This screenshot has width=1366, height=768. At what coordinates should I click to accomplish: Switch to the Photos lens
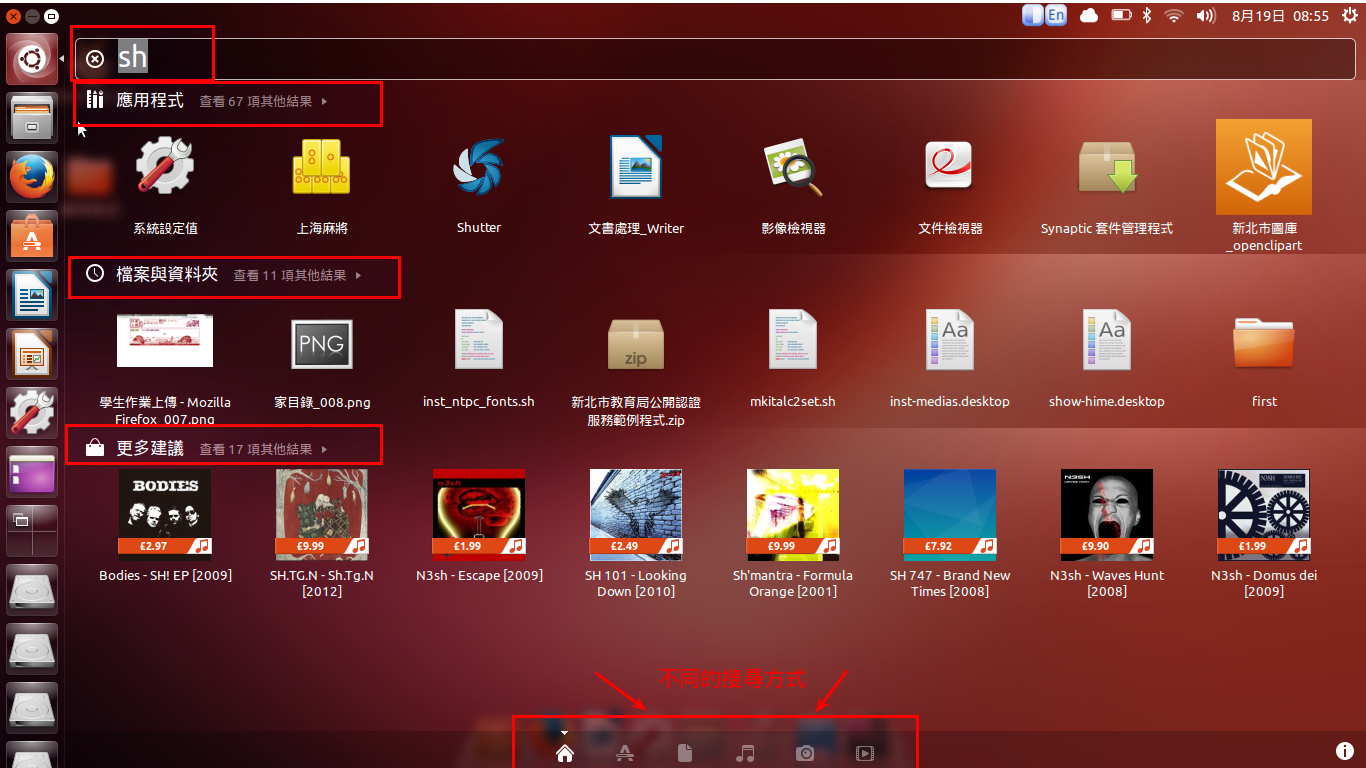[805, 754]
